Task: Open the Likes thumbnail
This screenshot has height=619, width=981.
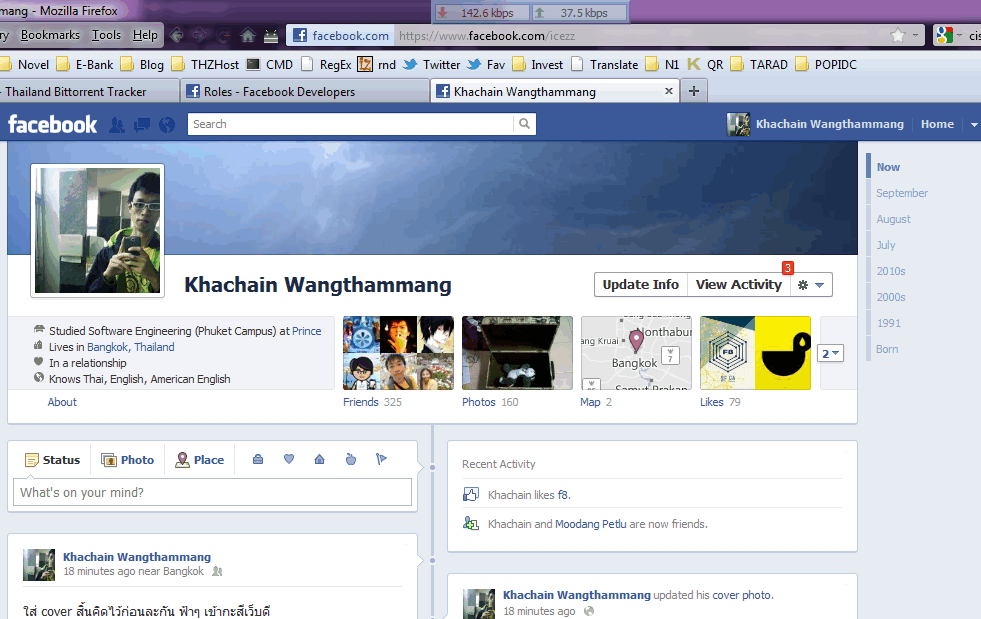Action: click(755, 353)
